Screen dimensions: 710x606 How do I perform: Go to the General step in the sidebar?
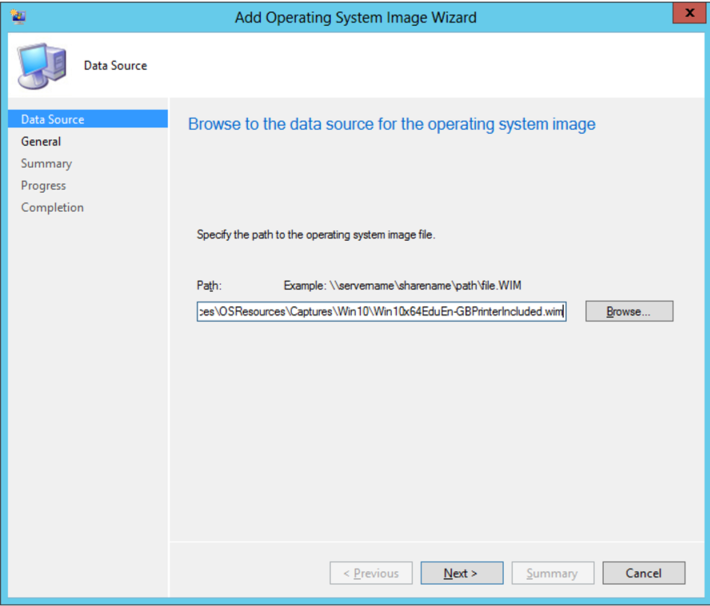(41, 141)
